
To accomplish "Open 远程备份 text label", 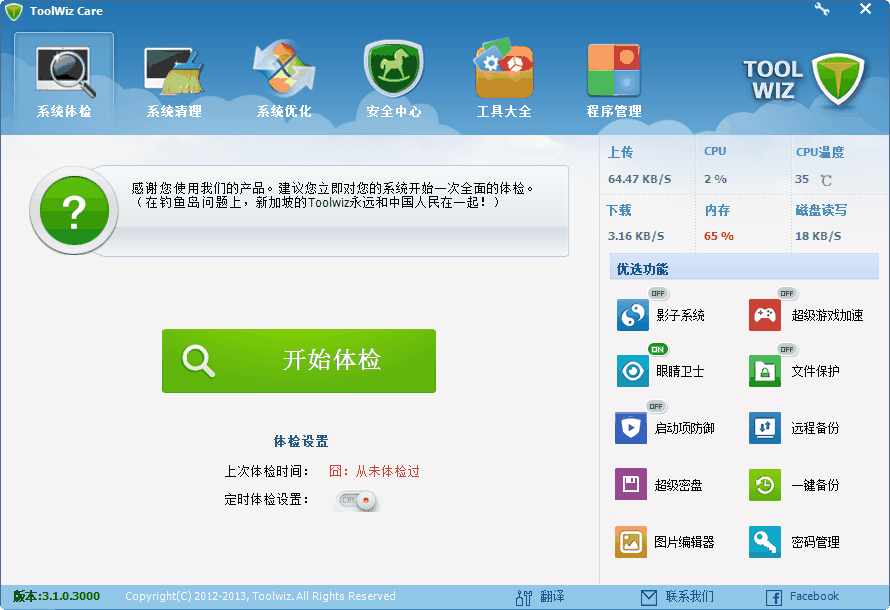I will pyautogui.click(x=815, y=428).
